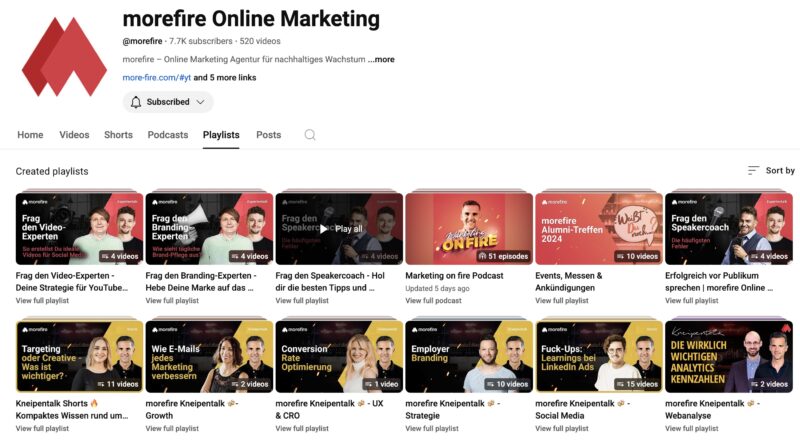Click title morefire Kneipentalk - Strategie
The height and width of the screenshot is (441, 800).
[x=453, y=409]
